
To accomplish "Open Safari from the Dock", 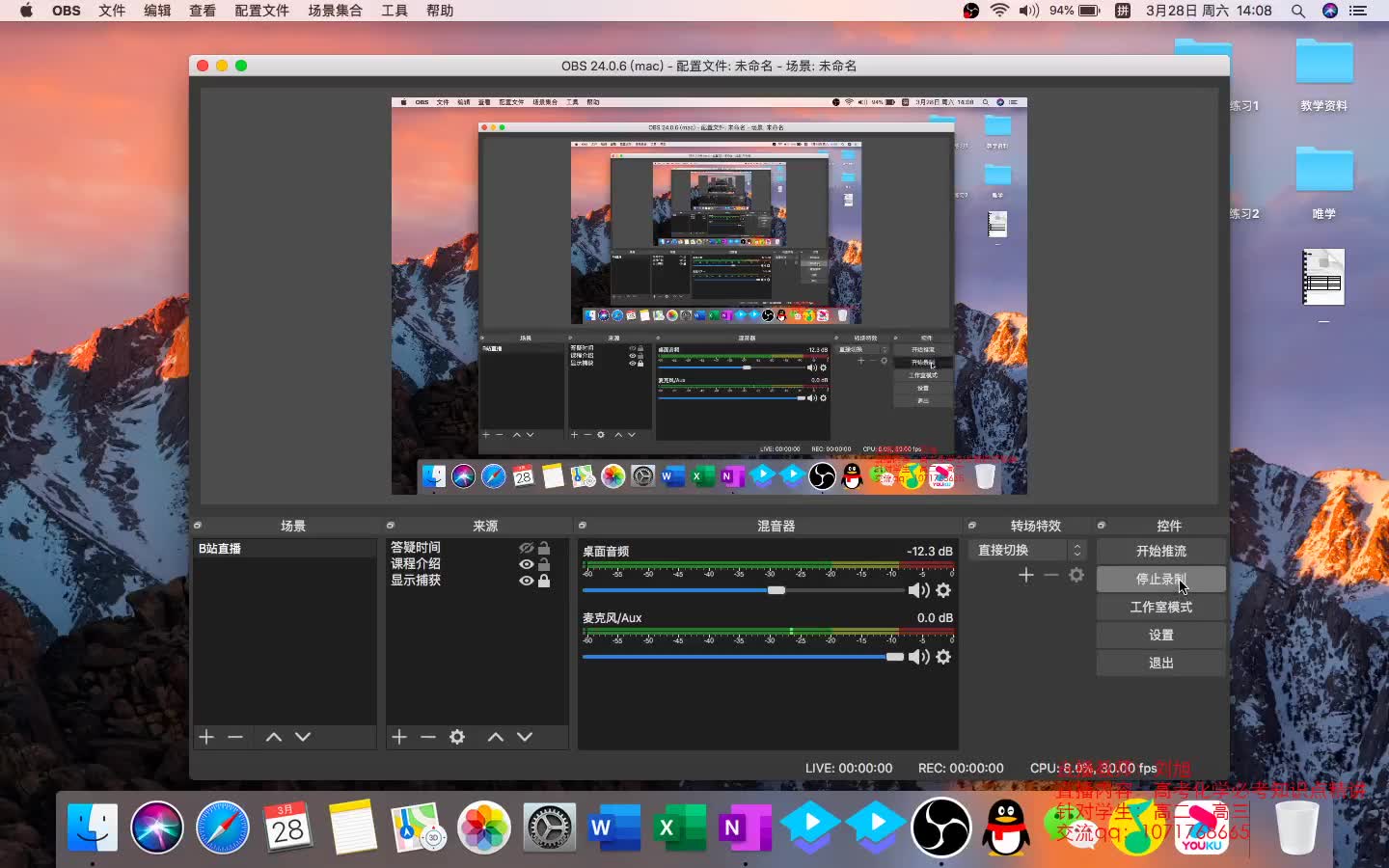I will (x=222, y=827).
